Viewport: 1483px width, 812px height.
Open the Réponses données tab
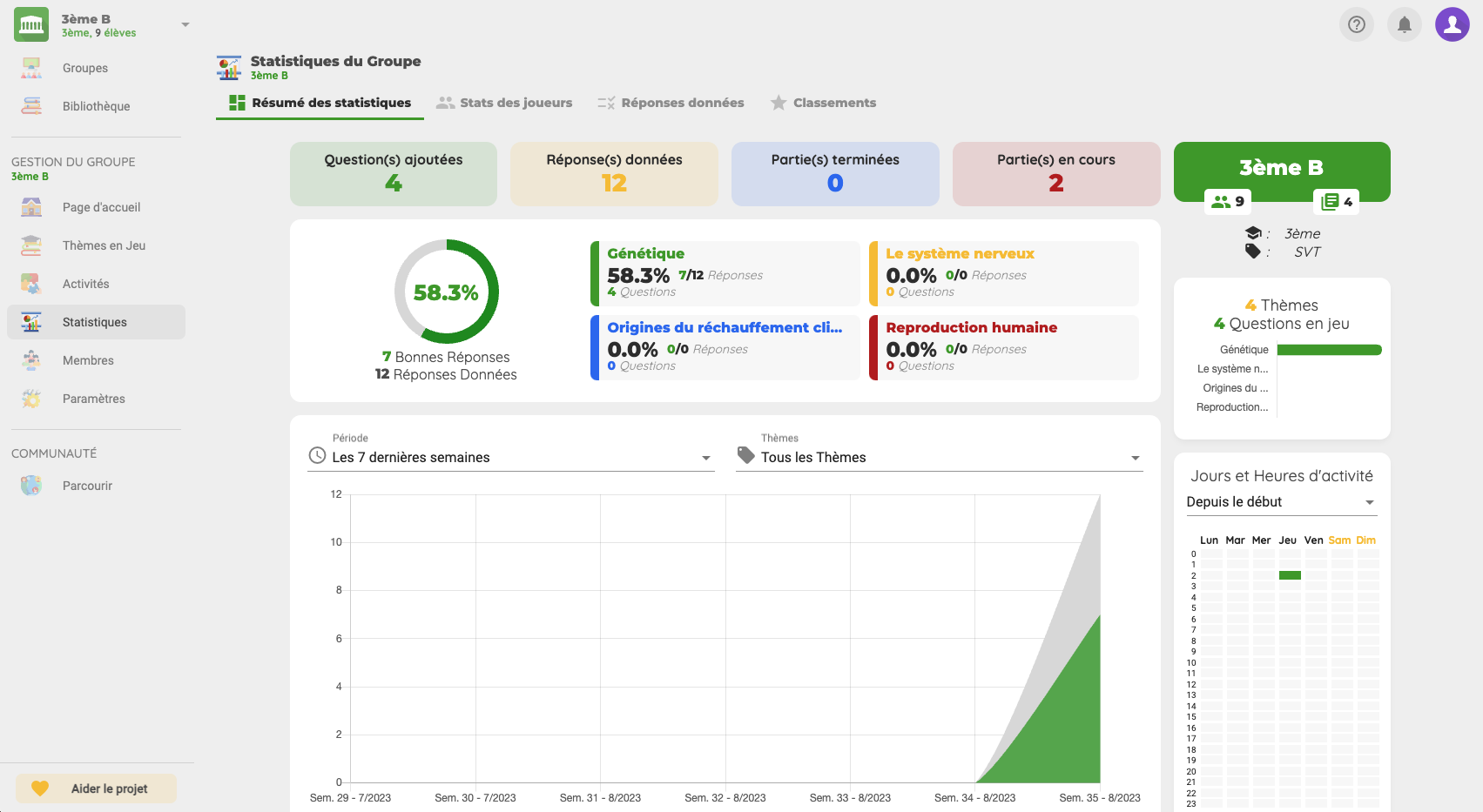pos(671,103)
